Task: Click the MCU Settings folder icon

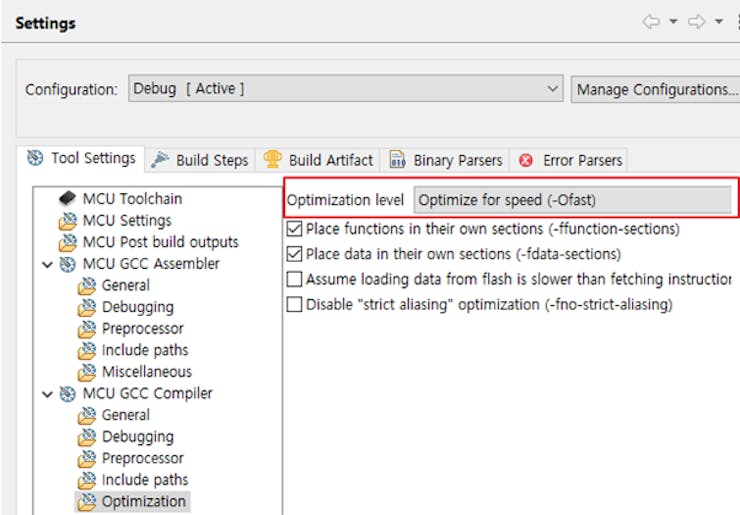Action: click(67, 220)
